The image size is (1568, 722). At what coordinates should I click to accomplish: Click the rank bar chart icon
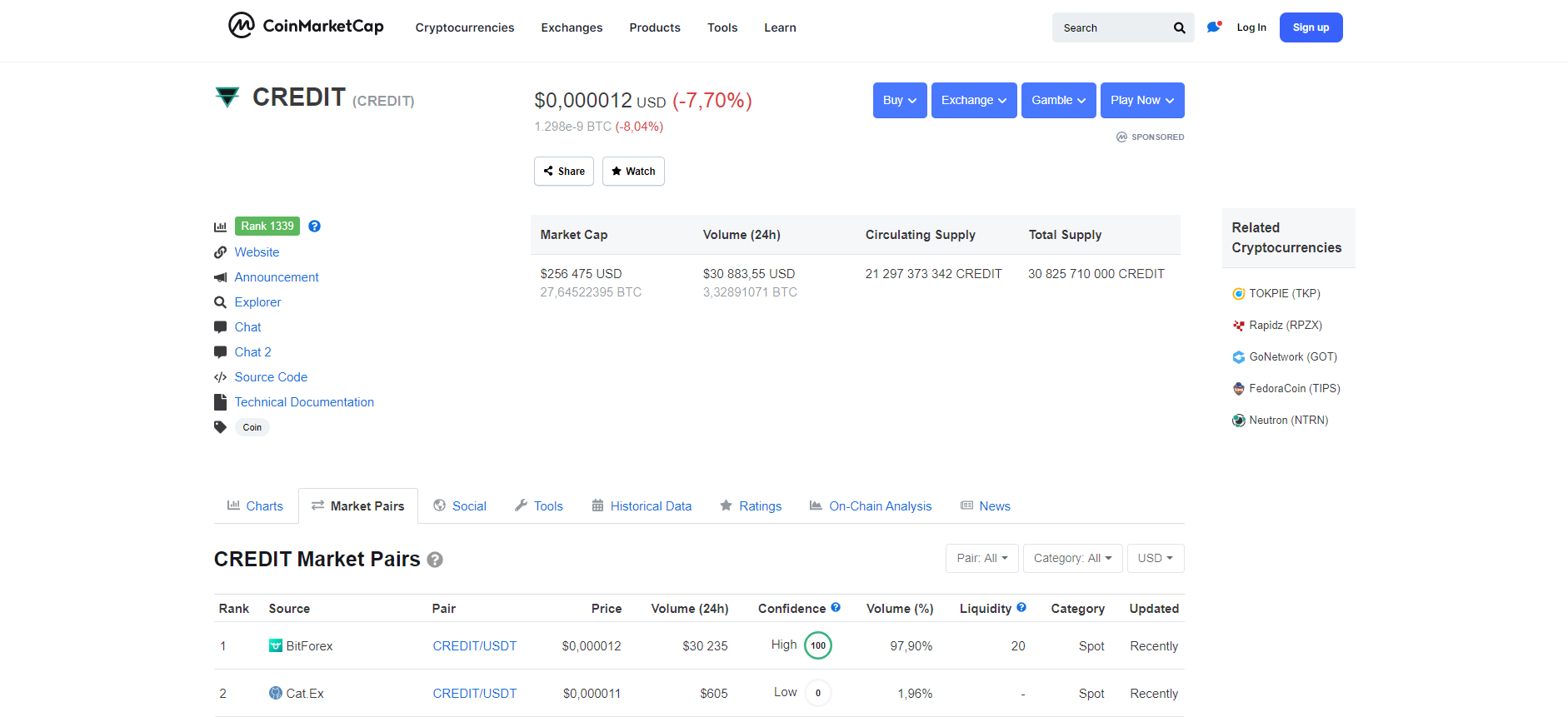tap(220, 227)
